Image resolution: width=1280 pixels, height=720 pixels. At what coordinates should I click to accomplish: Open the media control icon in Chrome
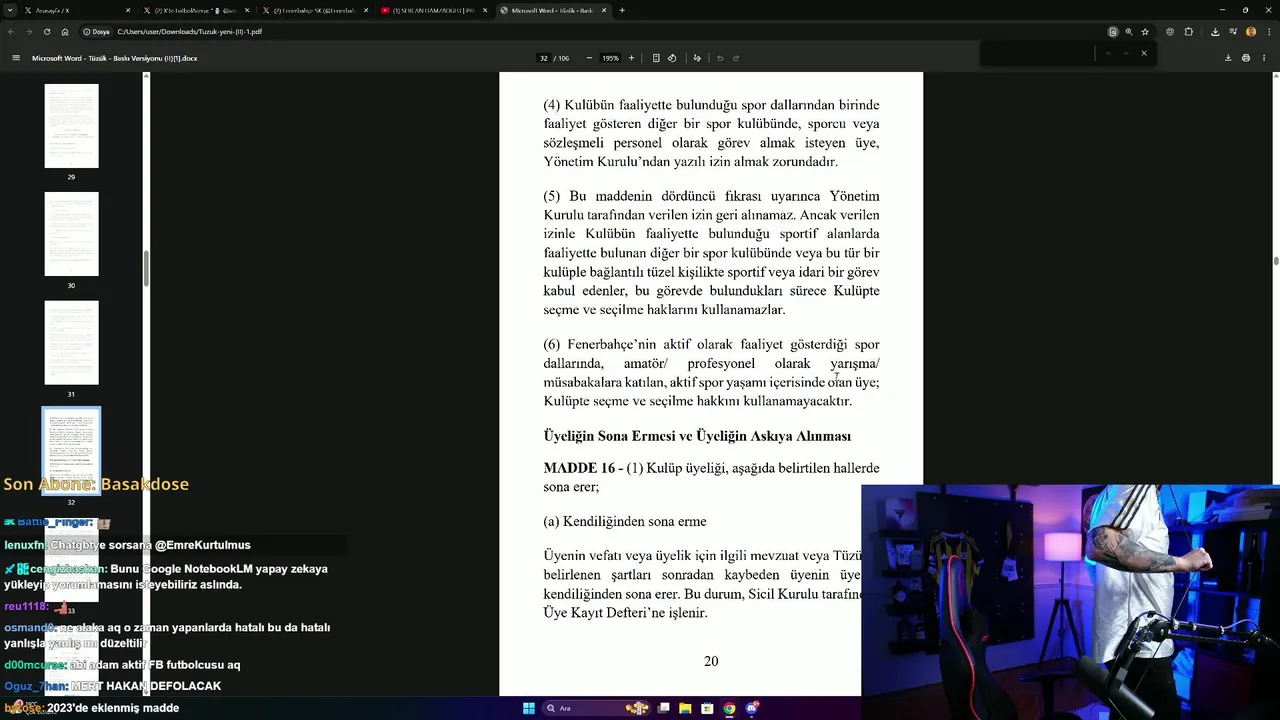pyautogui.click(x=1233, y=32)
